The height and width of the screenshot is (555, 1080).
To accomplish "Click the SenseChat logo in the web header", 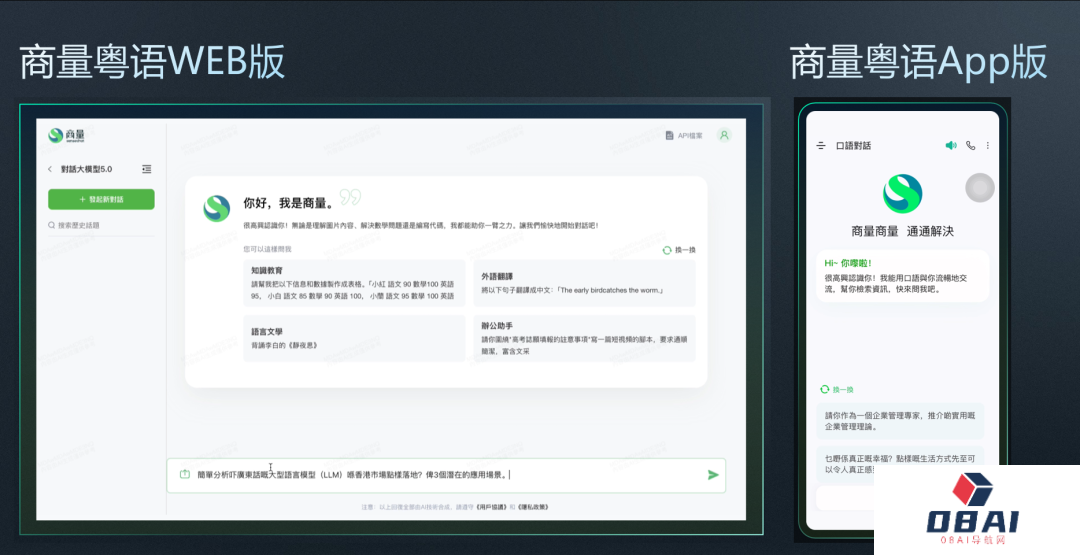I will tap(68, 135).
